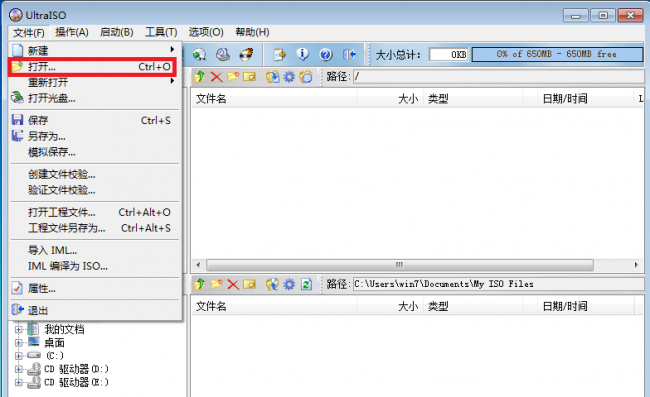
Task: Go up one folder in image pane toolbar
Action: pos(200,77)
